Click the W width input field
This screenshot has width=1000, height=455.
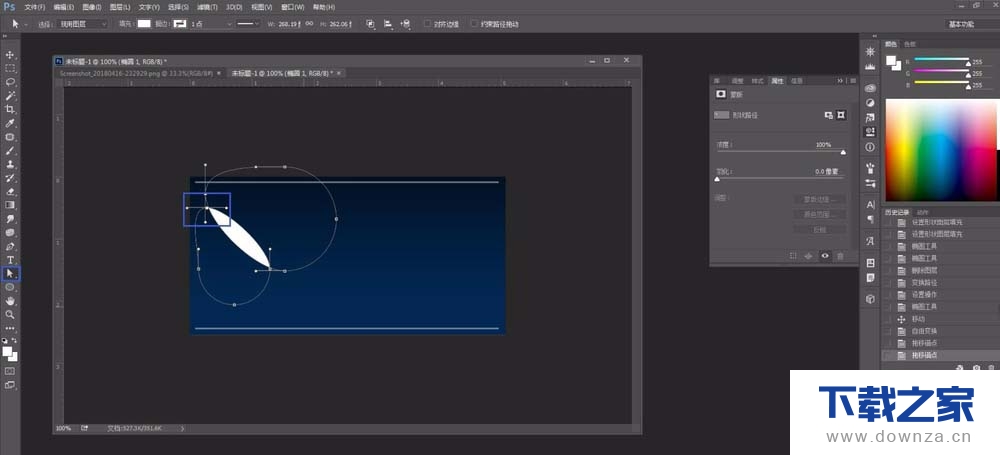(288, 24)
